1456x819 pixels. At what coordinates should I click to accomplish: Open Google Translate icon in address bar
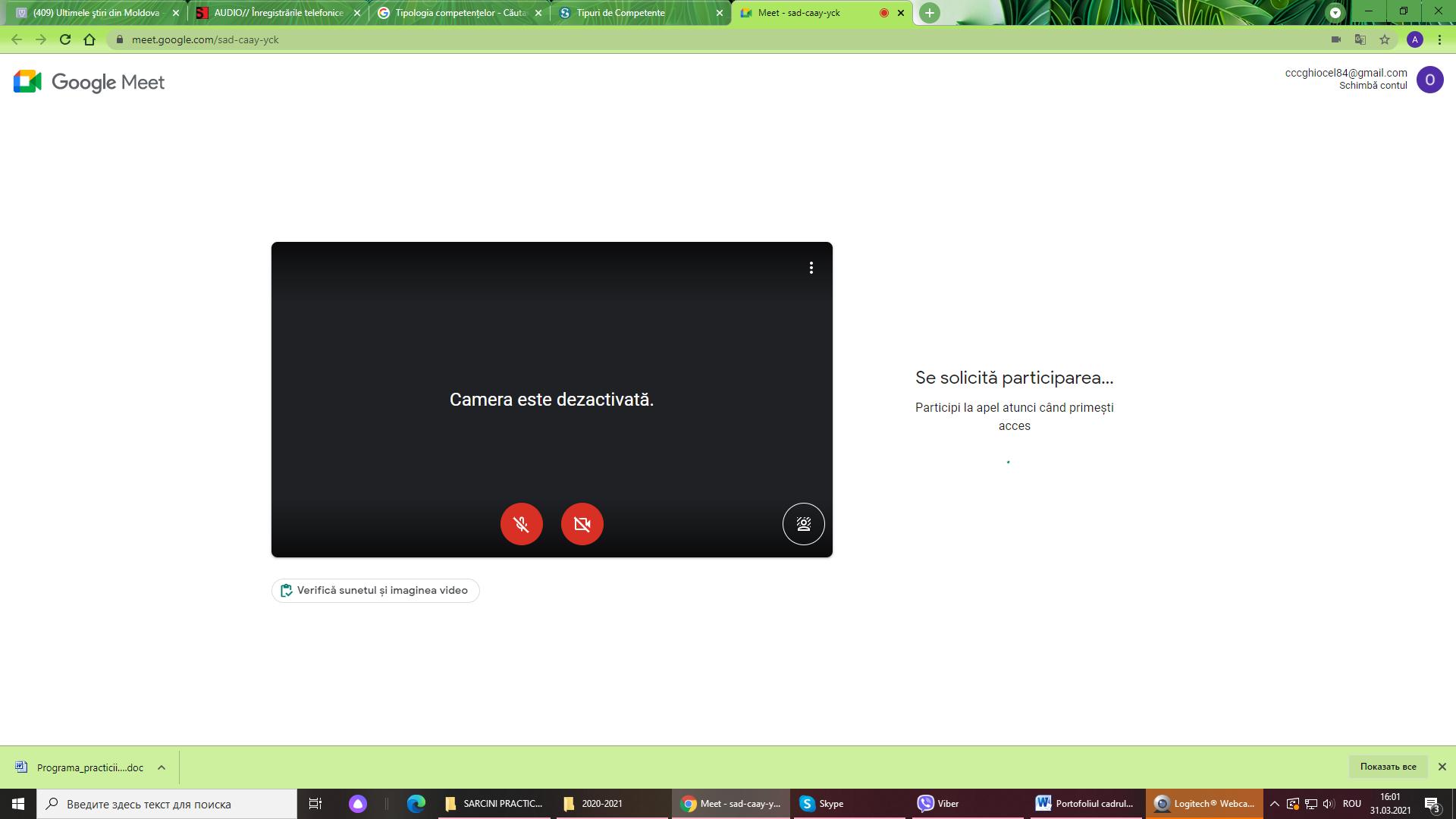point(1360,39)
